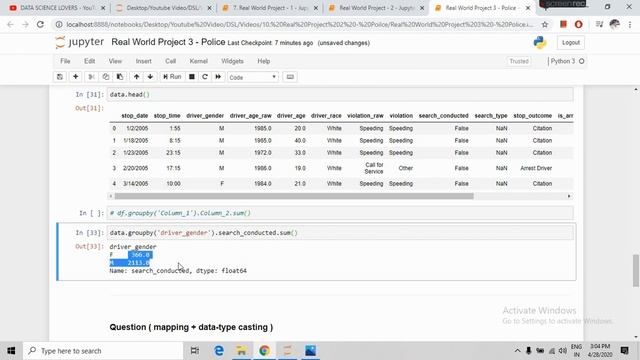
Task: Switch to Real World Project - 2 tab
Action: [376, 8]
